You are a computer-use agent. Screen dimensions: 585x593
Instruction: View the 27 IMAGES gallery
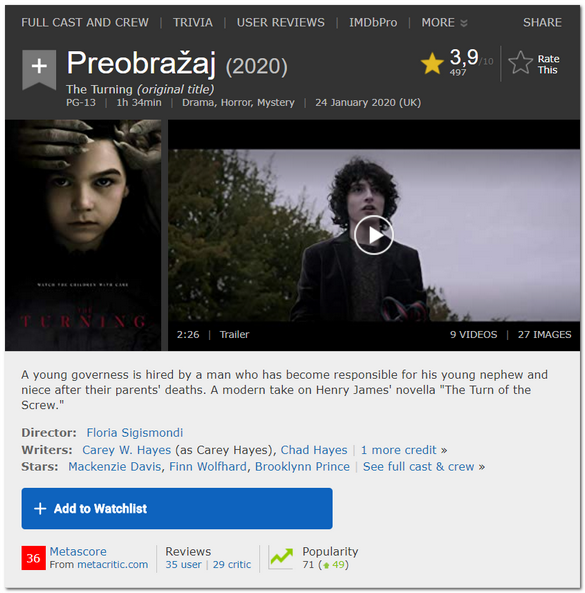(x=544, y=335)
